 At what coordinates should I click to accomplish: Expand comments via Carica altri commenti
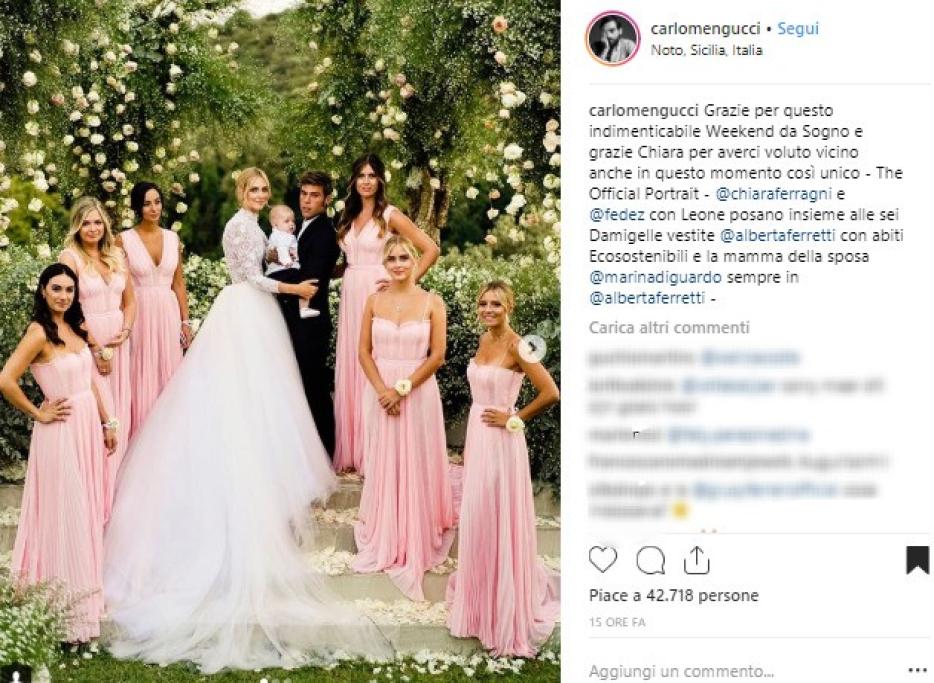[x=669, y=328]
